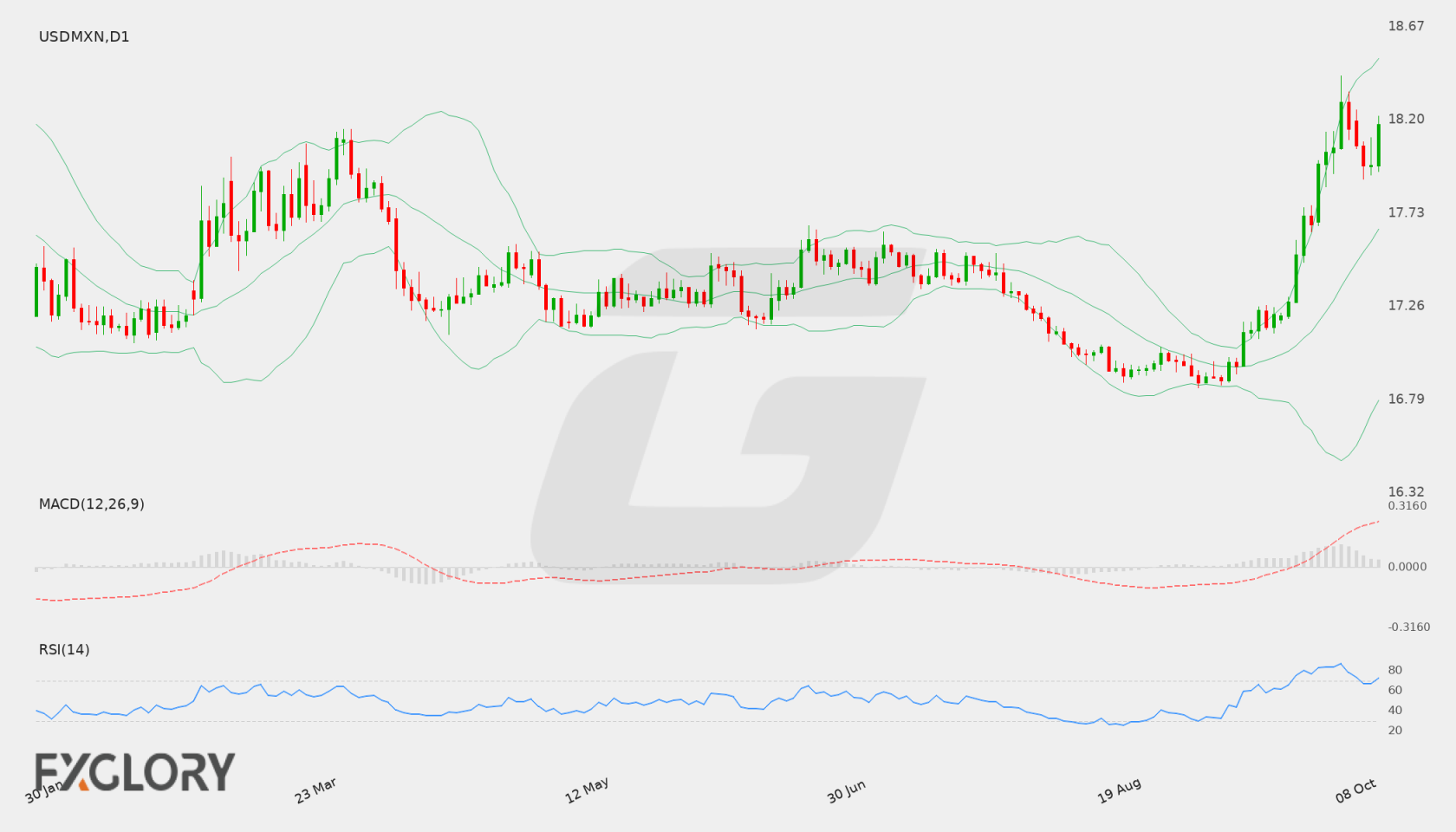The width and height of the screenshot is (1456, 832).
Task: Select the MACD(12,26,9) indicator label
Action: point(91,504)
